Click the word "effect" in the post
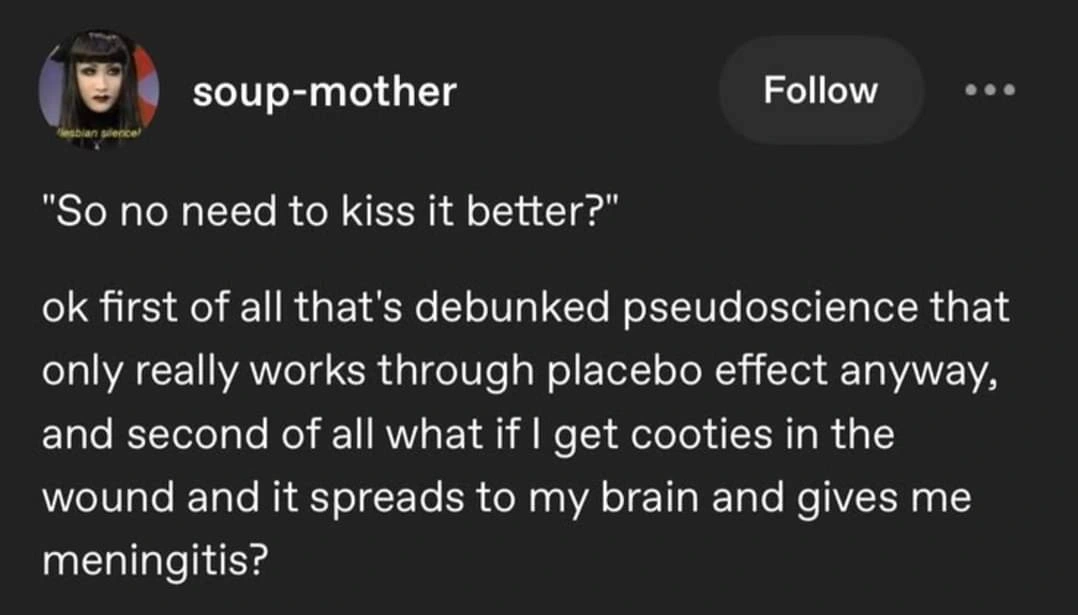The image size is (1078, 615). [773, 372]
